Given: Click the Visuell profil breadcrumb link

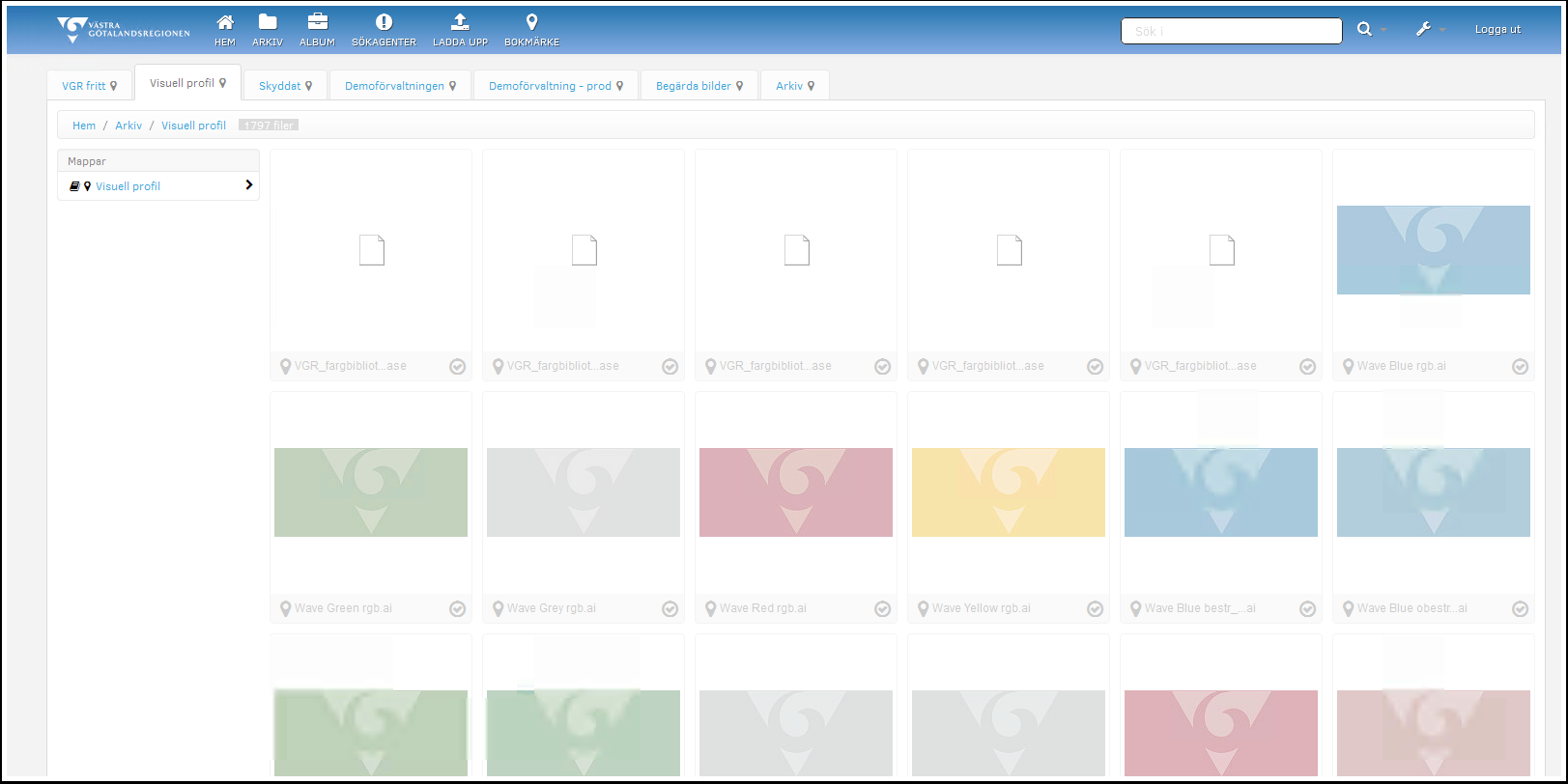Looking at the screenshot, I should pyautogui.click(x=193, y=126).
